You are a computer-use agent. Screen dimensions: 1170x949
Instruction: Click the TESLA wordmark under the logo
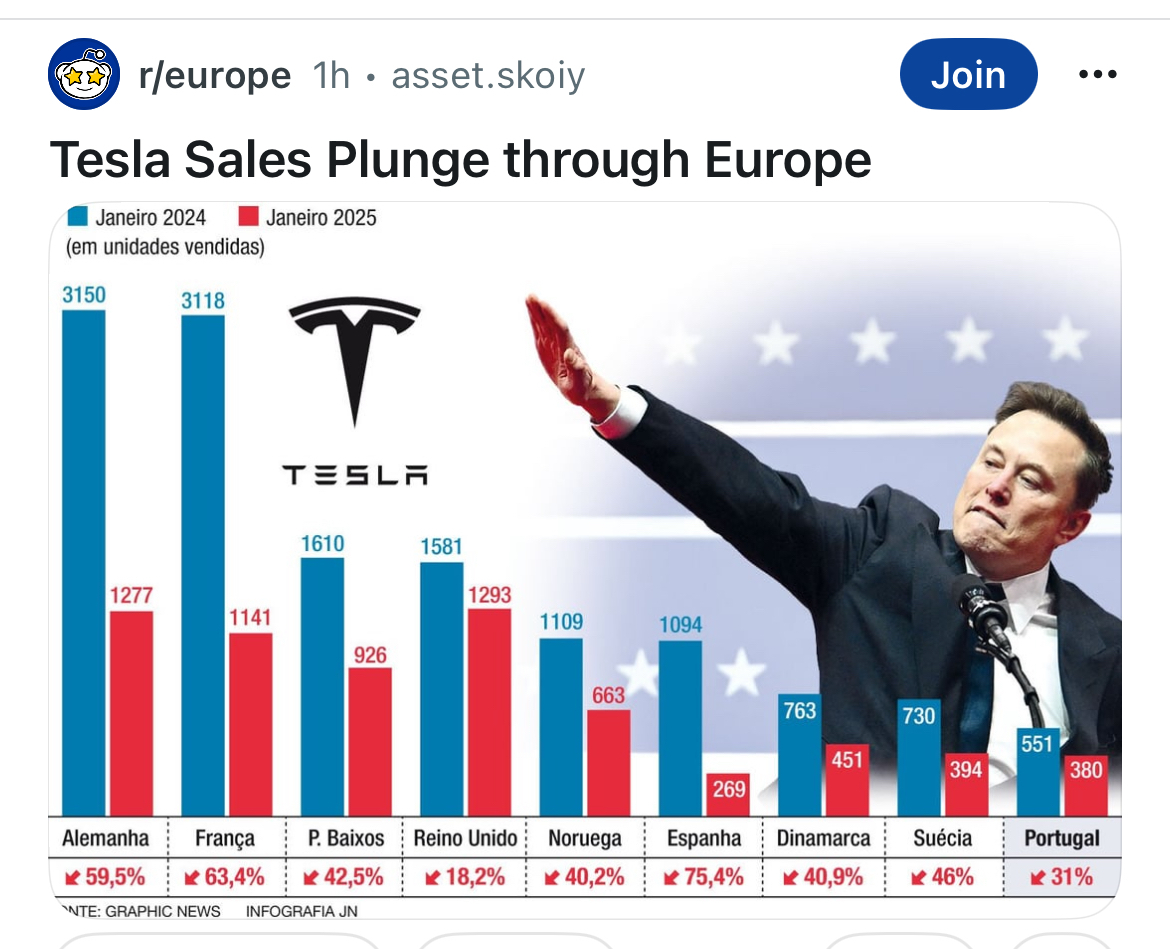pos(355,475)
